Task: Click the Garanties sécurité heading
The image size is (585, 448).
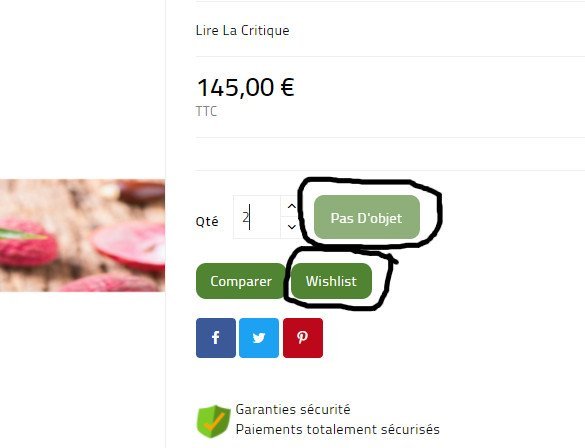Action: pos(293,409)
